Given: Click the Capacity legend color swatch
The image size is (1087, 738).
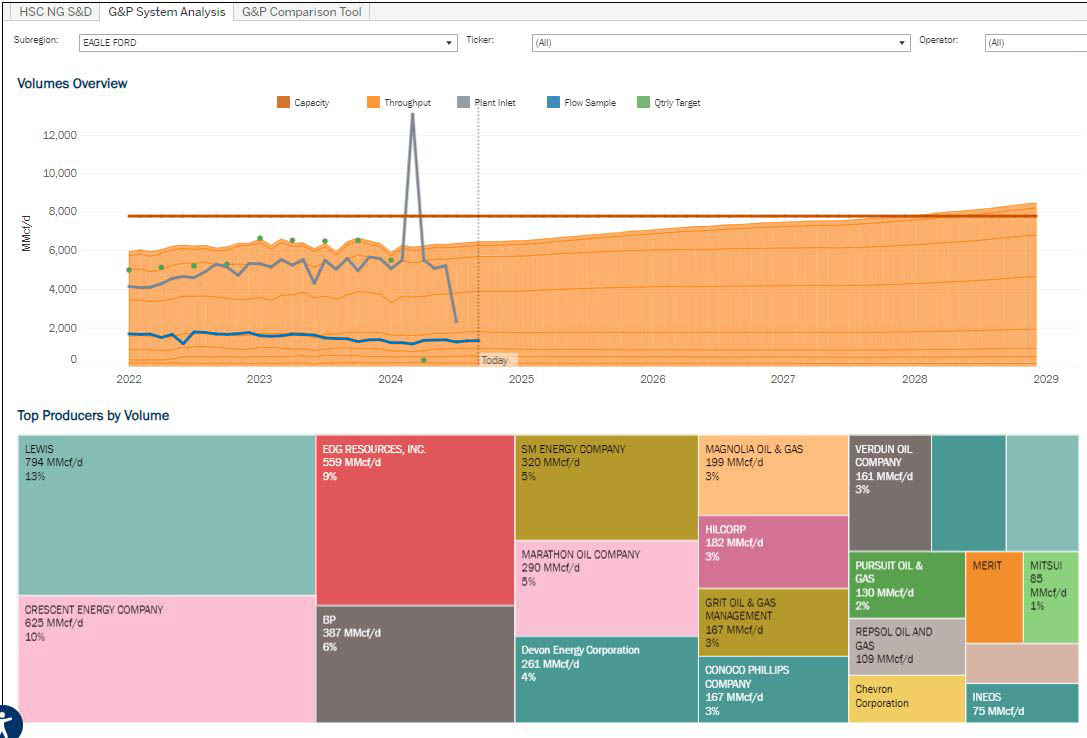Looking at the screenshot, I should click(283, 103).
